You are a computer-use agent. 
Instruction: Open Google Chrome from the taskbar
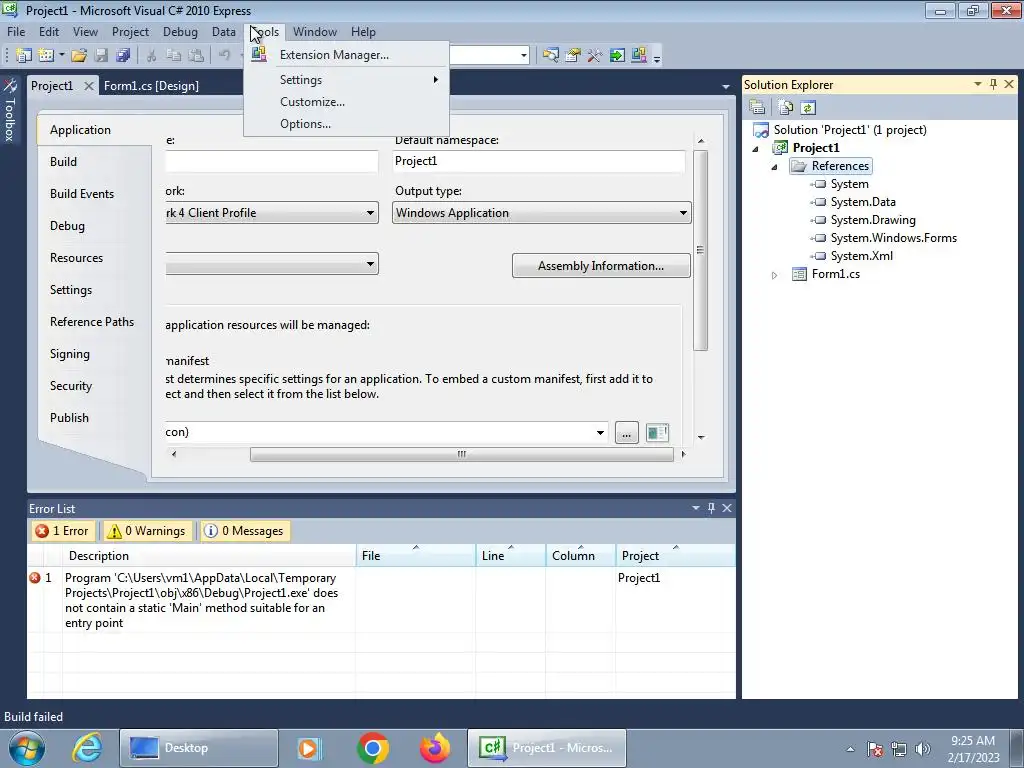tap(373, 748)
